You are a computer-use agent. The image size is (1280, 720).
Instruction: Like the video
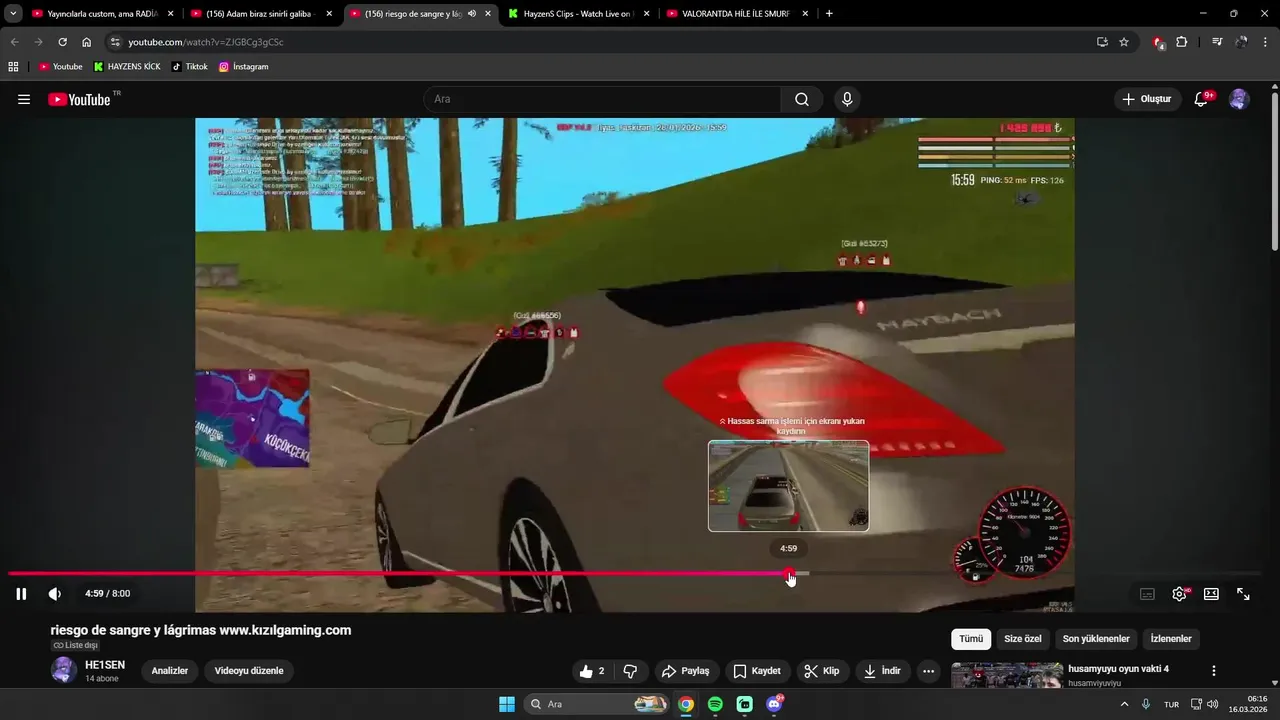[x=591, y=671]
